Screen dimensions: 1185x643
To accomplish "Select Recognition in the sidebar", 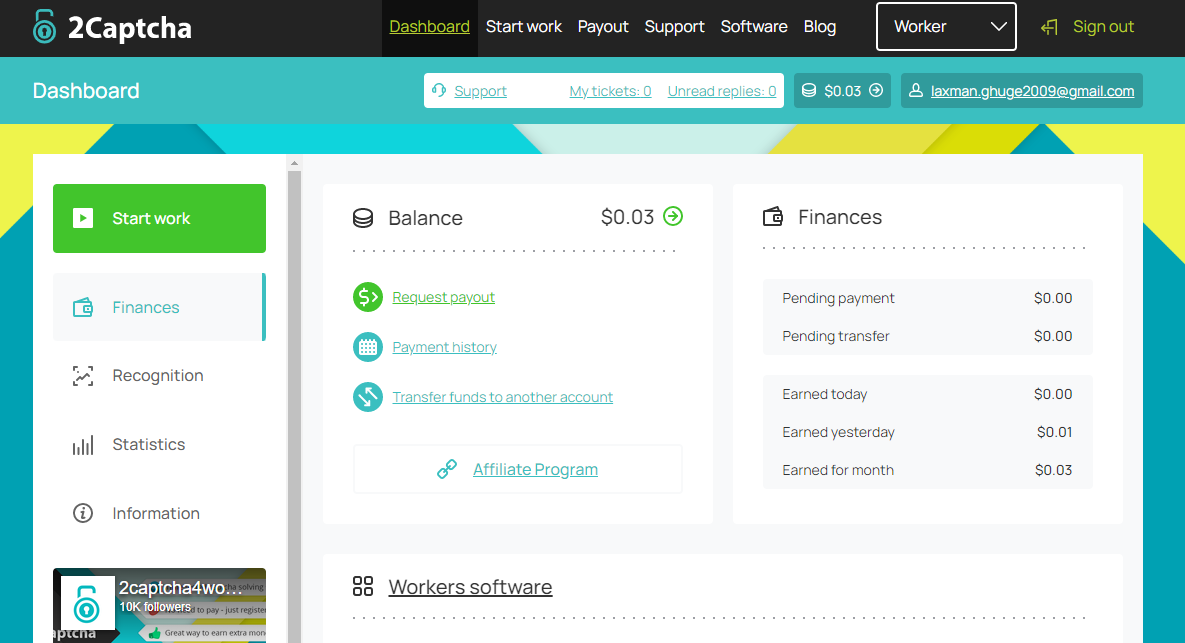I will click(158, 376).
